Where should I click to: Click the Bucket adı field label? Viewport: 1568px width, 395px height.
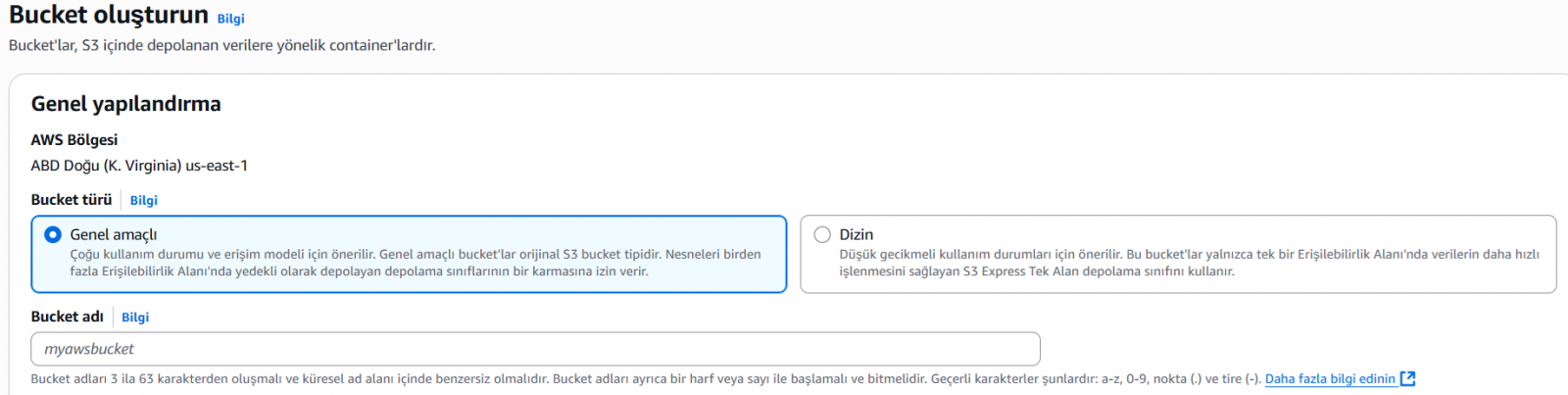67,317
